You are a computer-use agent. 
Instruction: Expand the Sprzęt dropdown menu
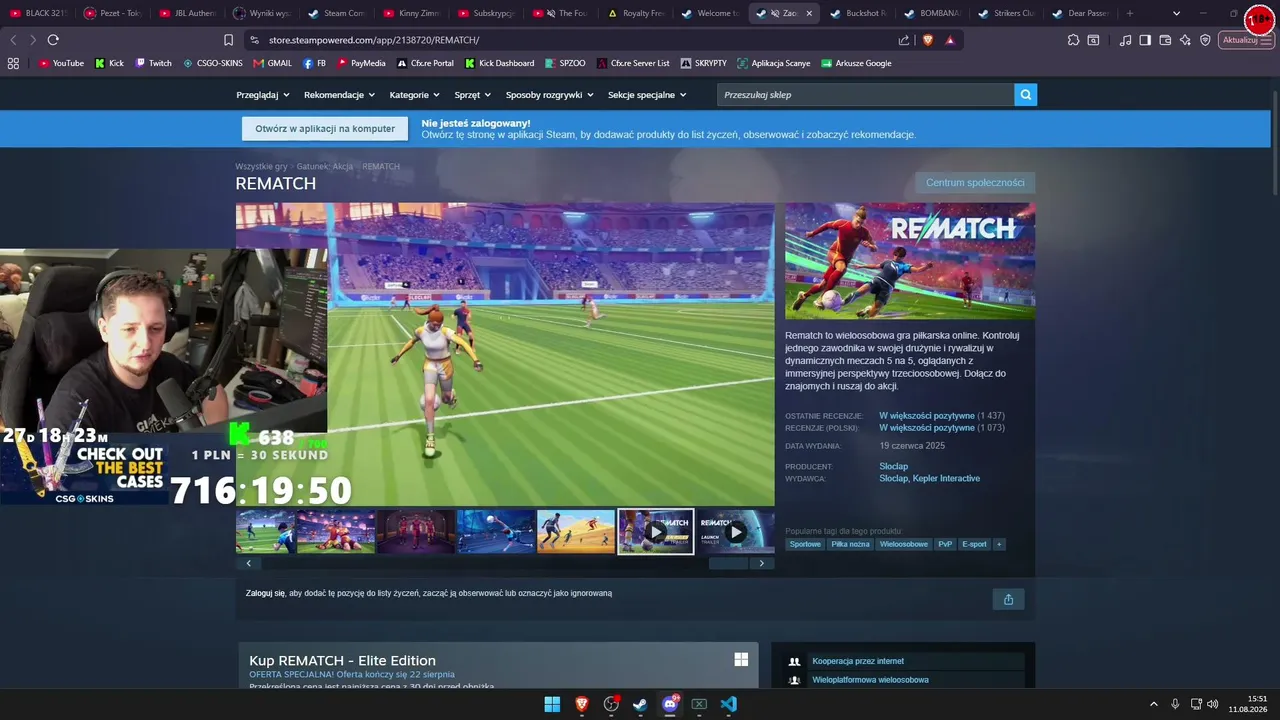click(473, 95)
